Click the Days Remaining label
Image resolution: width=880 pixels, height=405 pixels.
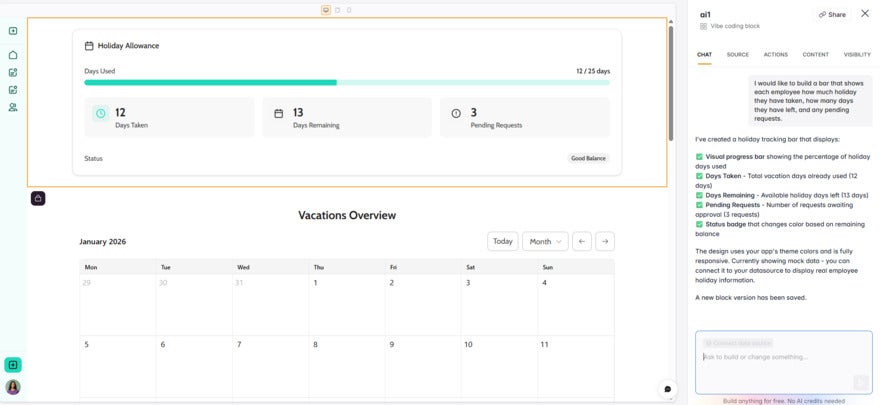click(316, 126)
